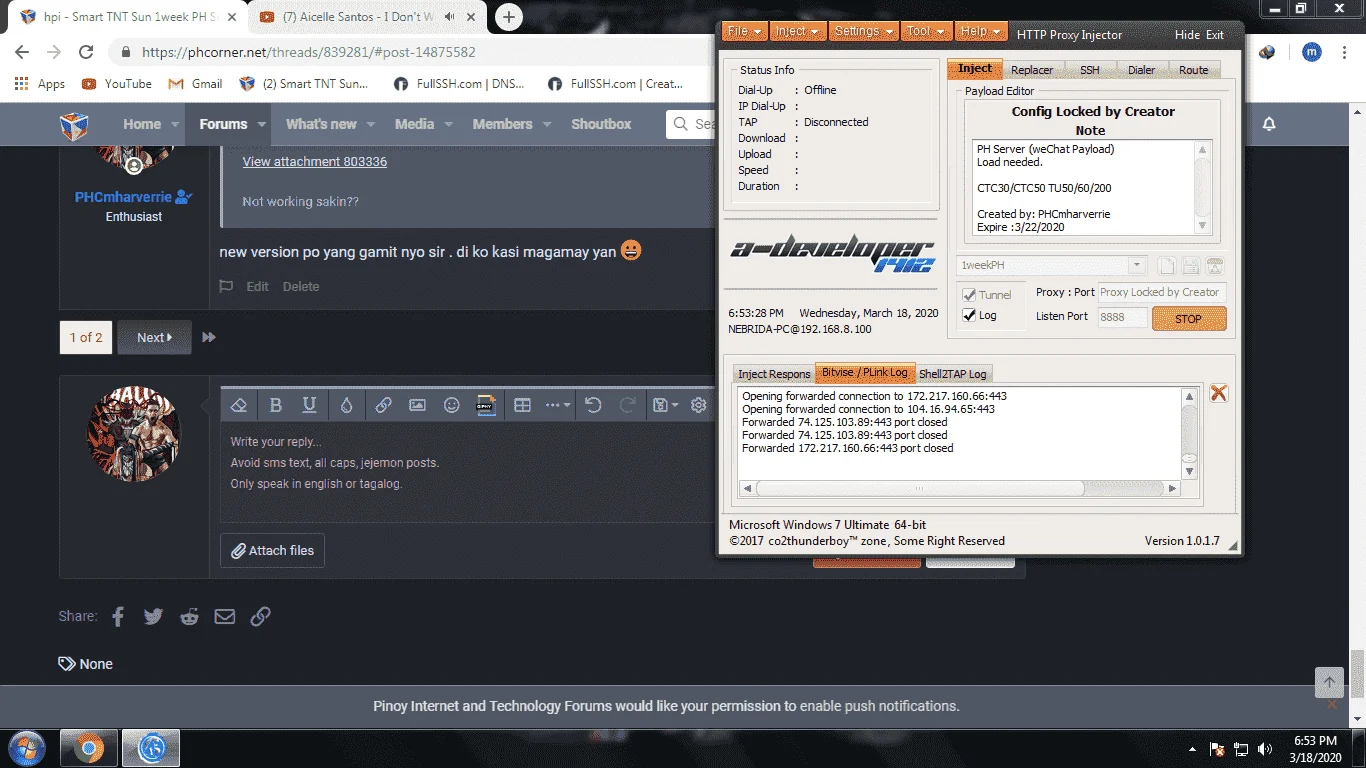Open the Help menu dropdown
The height and width of the screenshot is (768, 1366).
click(981, 31)
